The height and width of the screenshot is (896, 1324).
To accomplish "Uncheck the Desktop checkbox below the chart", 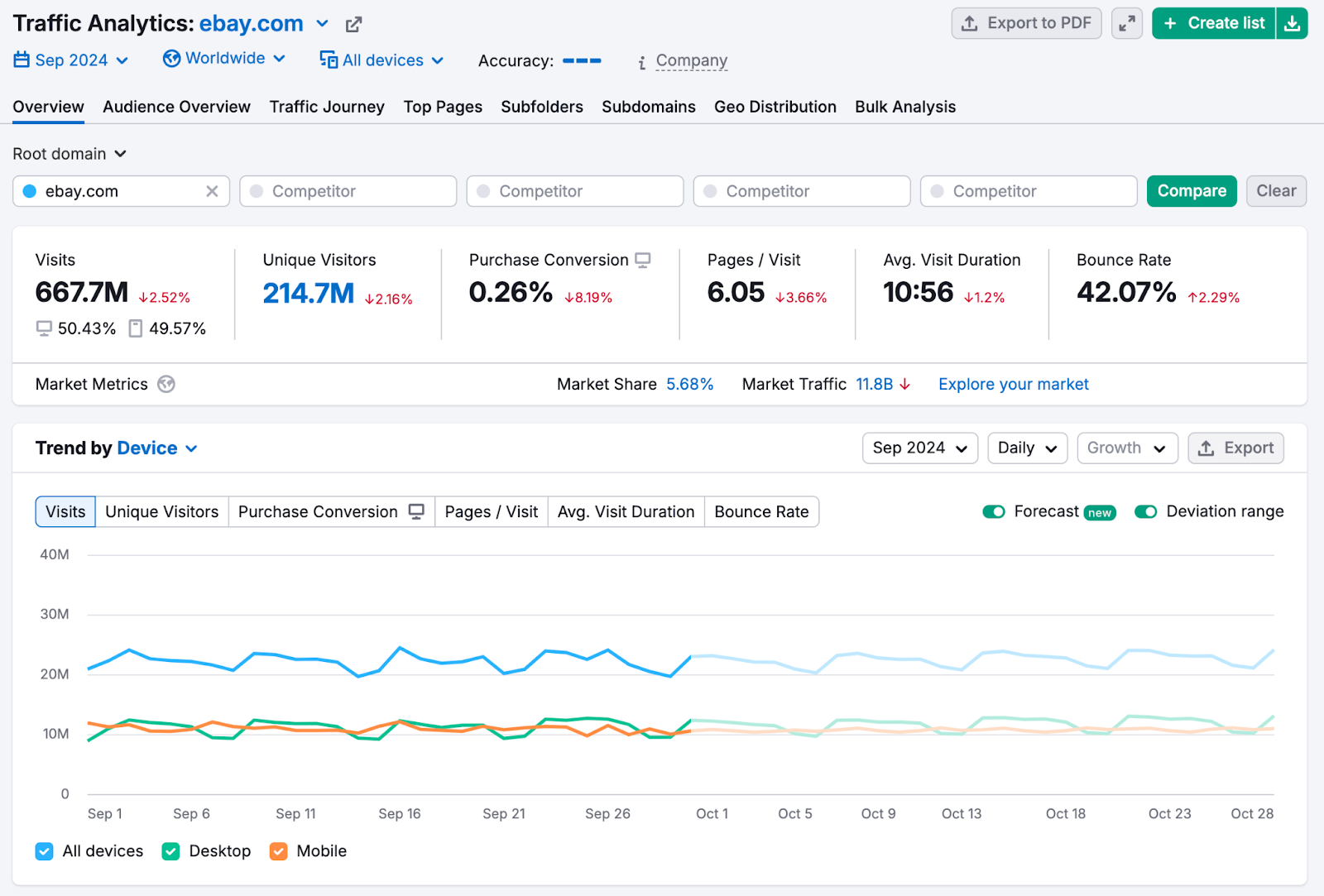I will (x=170, y=851).
